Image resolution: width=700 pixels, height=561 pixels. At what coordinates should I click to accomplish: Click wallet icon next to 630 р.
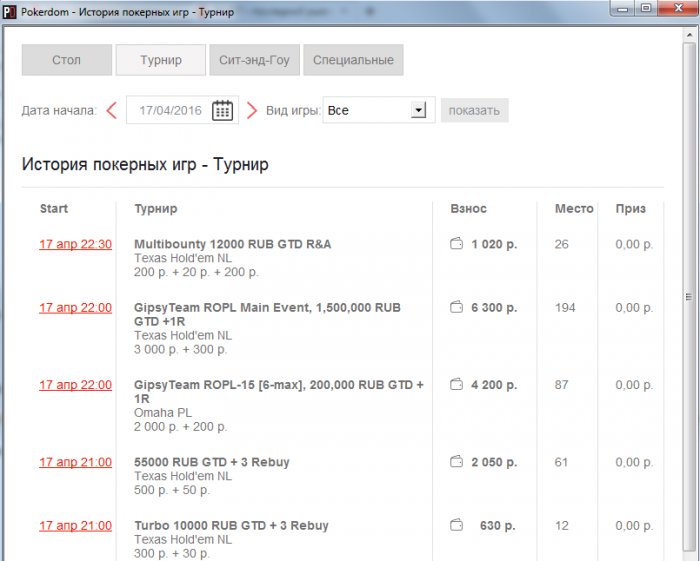coord(456,525)
